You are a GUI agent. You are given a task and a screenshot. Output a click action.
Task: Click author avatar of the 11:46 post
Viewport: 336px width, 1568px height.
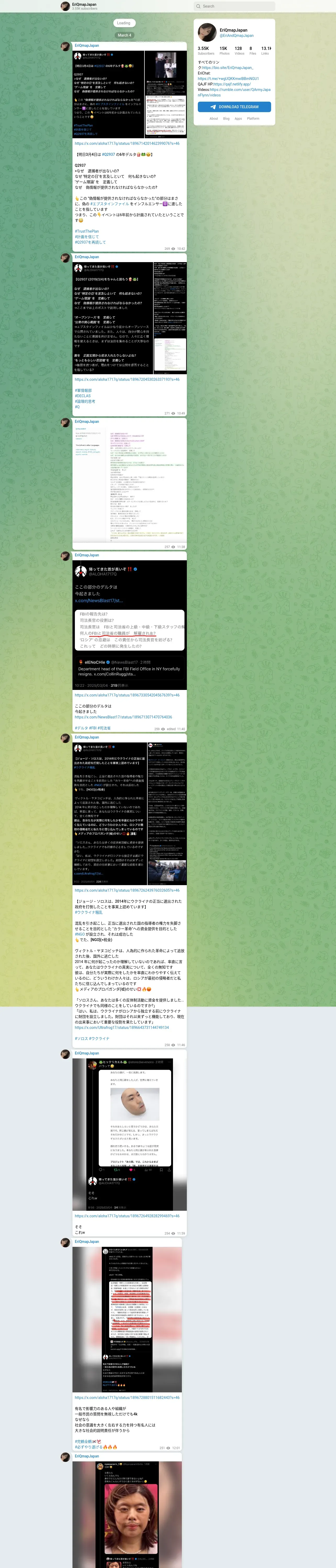[x=65, y=738]
